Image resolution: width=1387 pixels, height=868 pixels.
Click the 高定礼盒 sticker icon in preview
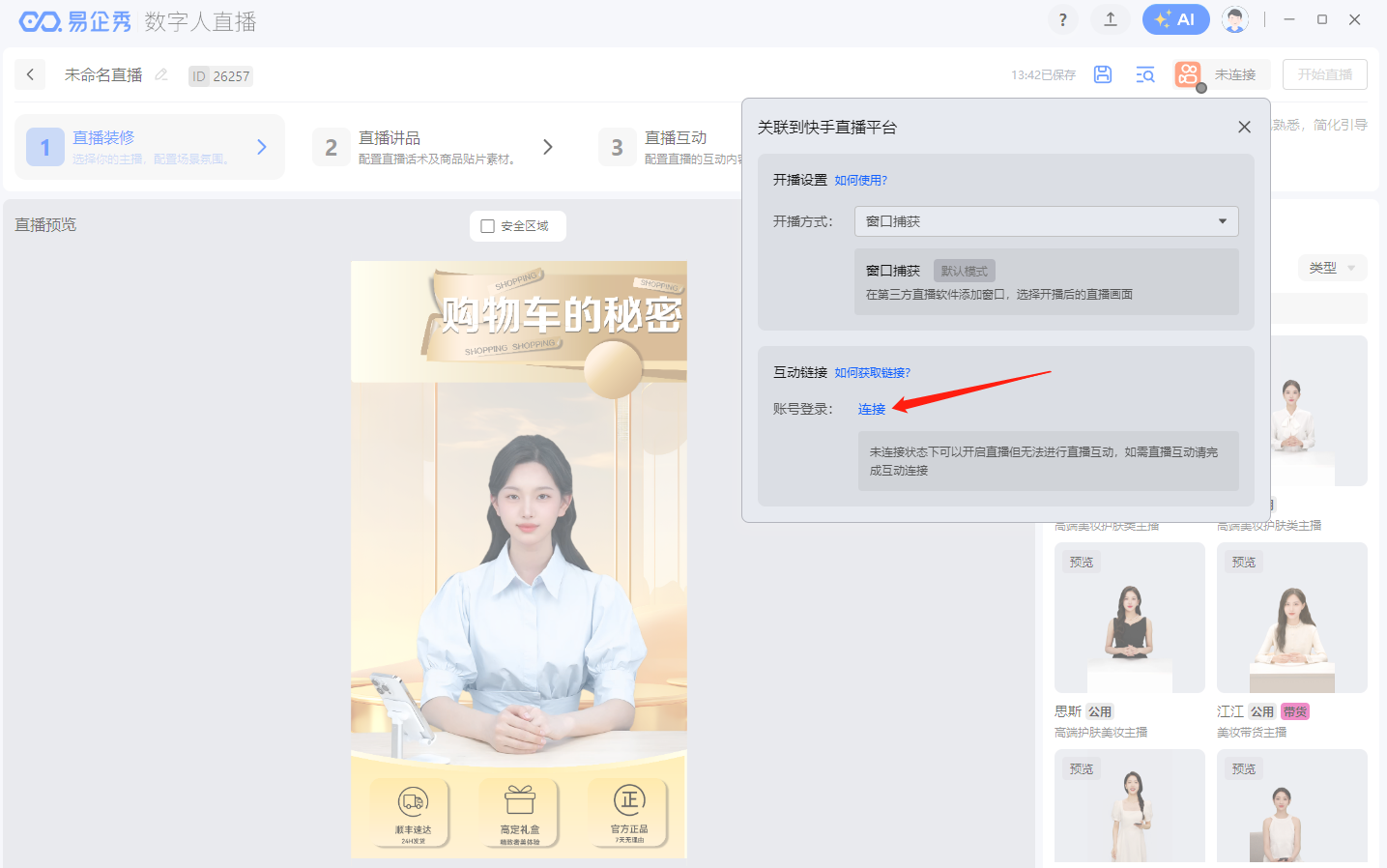tap(520, 813)
